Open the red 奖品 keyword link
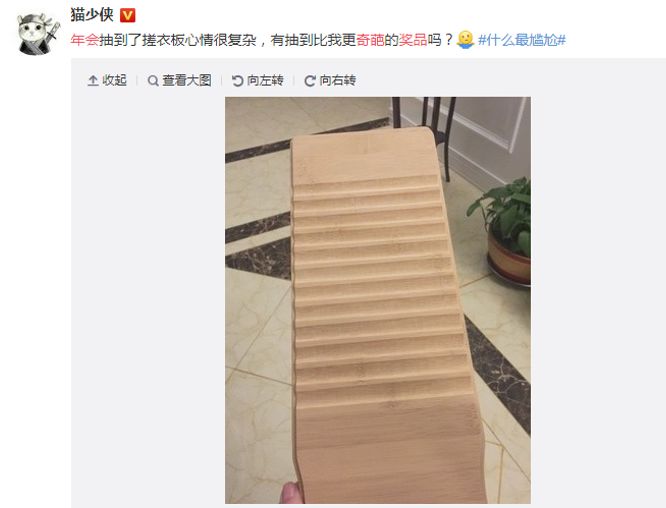 [413, 40]
